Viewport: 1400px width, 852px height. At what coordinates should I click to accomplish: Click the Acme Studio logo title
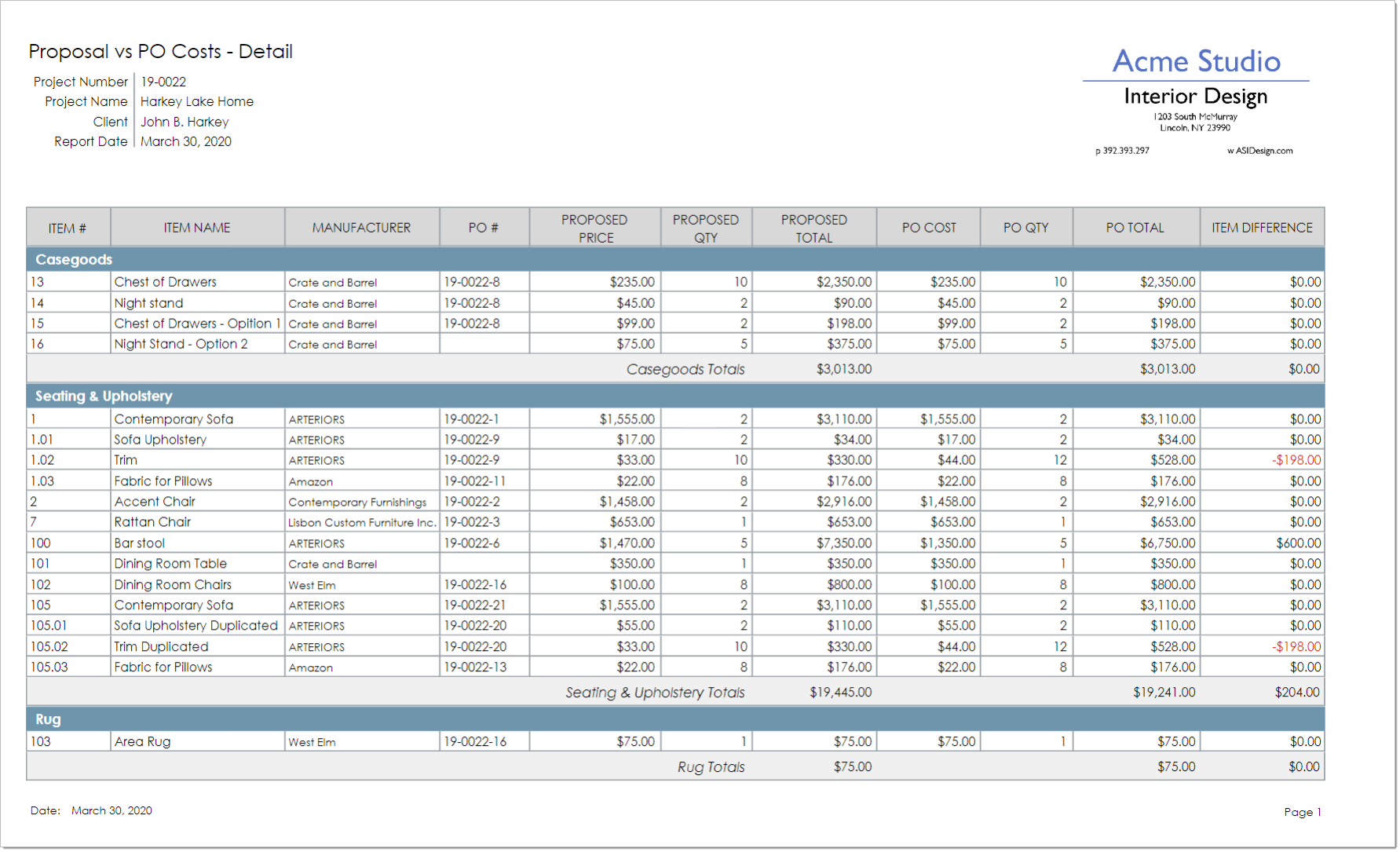click(x=1196, y=61)
